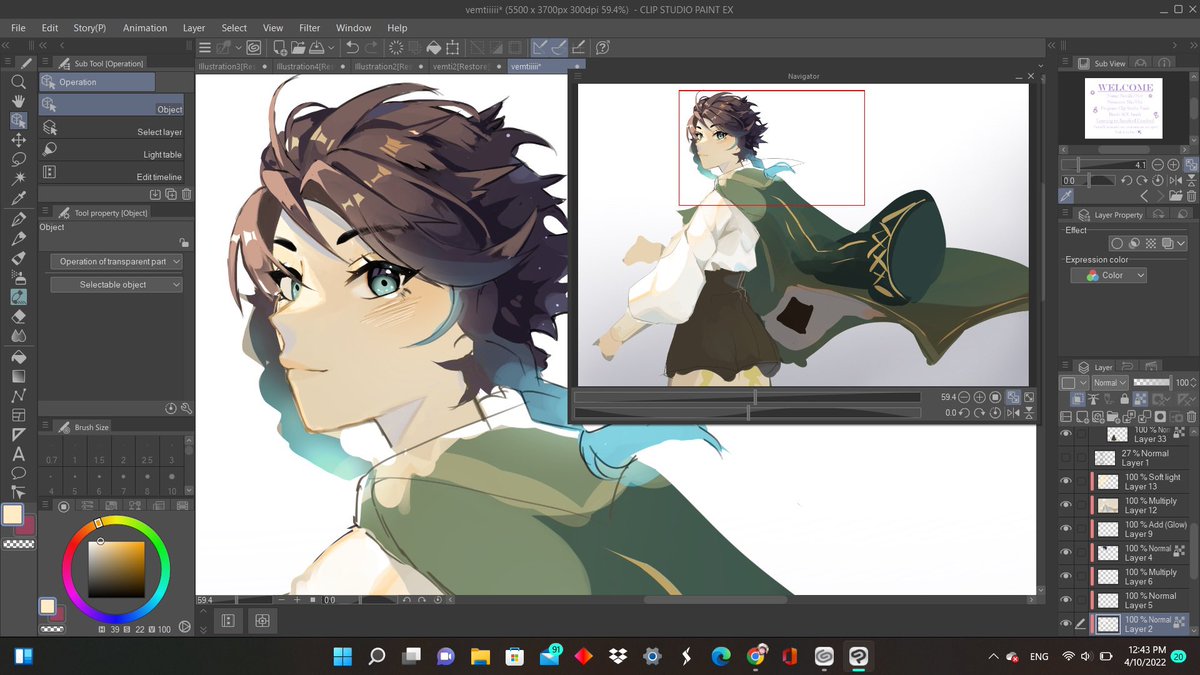Open Chrome from Windows taskbar

[755, 657]
